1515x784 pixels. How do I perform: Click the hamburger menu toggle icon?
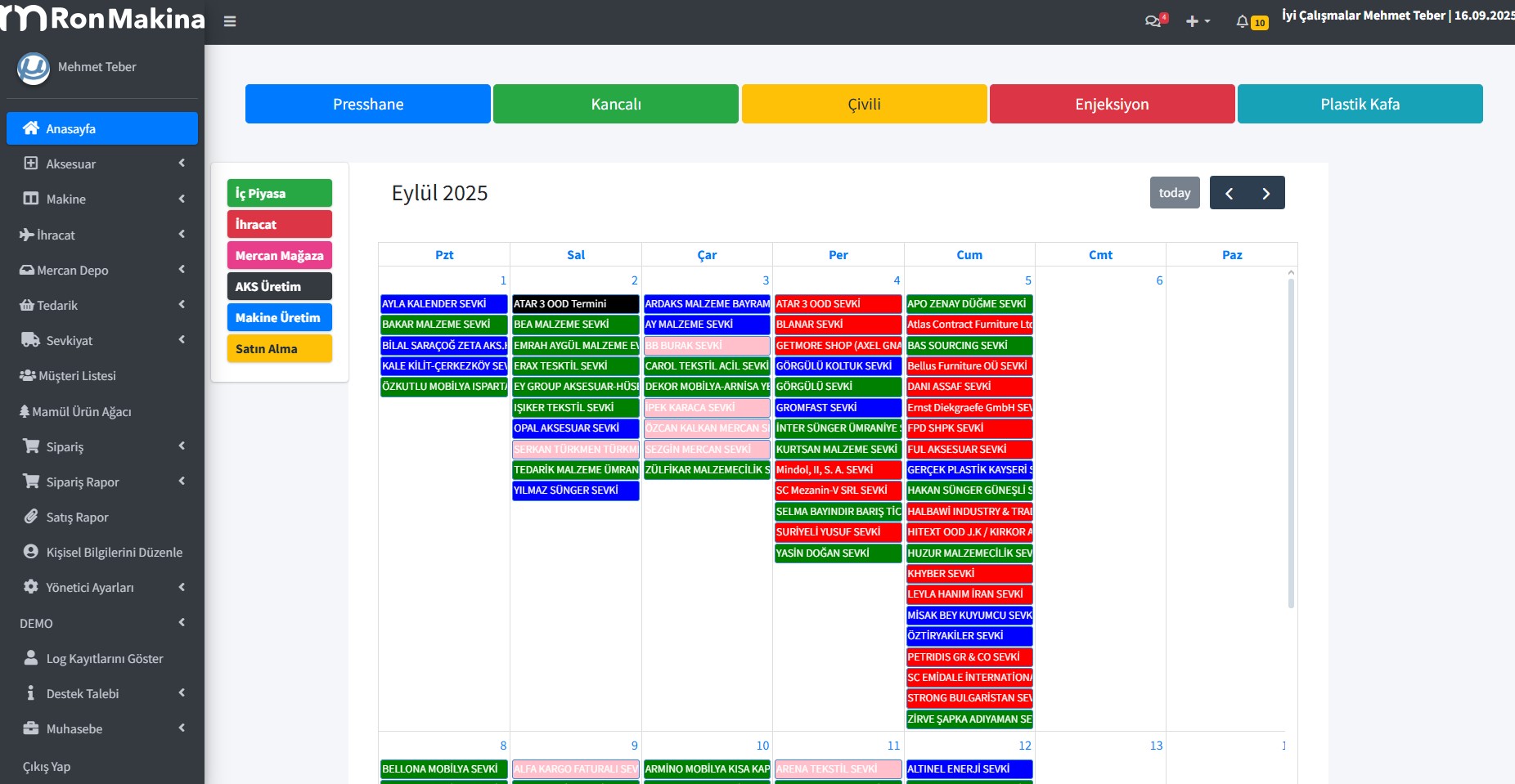pyautogui.click(x=230, y=21)
